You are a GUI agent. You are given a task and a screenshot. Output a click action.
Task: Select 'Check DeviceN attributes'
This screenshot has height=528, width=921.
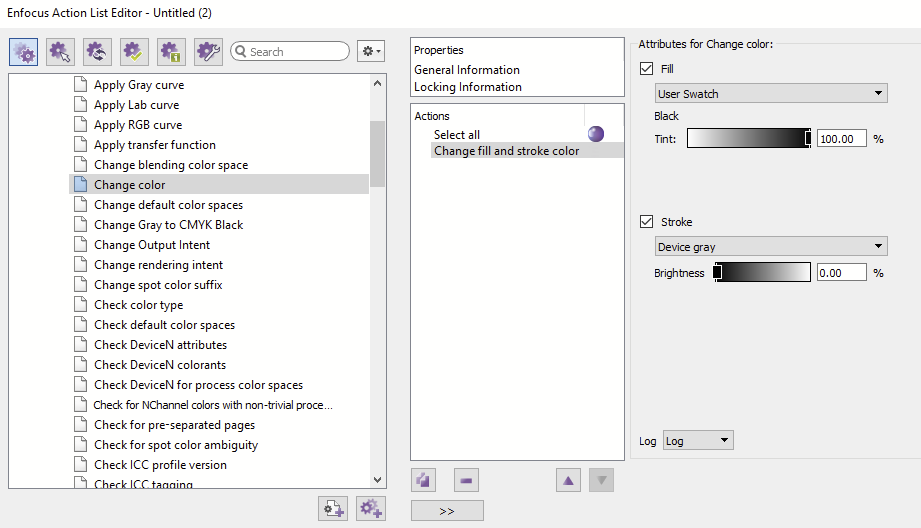point(160,345)
